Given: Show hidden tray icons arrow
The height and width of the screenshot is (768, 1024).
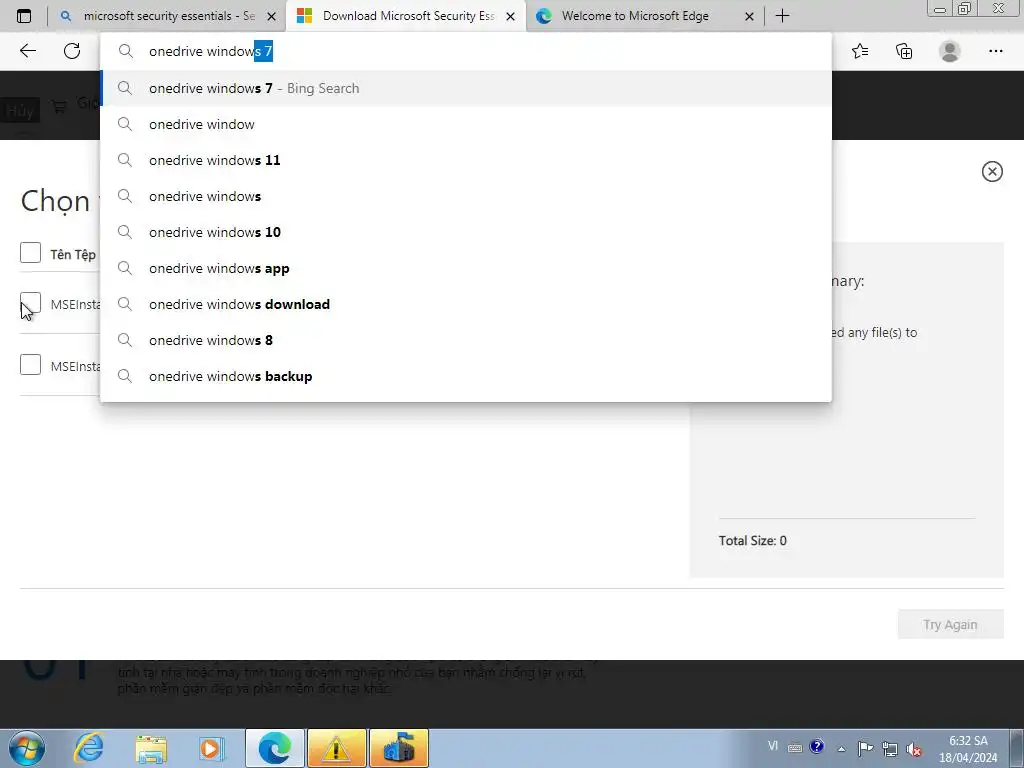Looking at the screenshot, I should click(x=842, y=749).
